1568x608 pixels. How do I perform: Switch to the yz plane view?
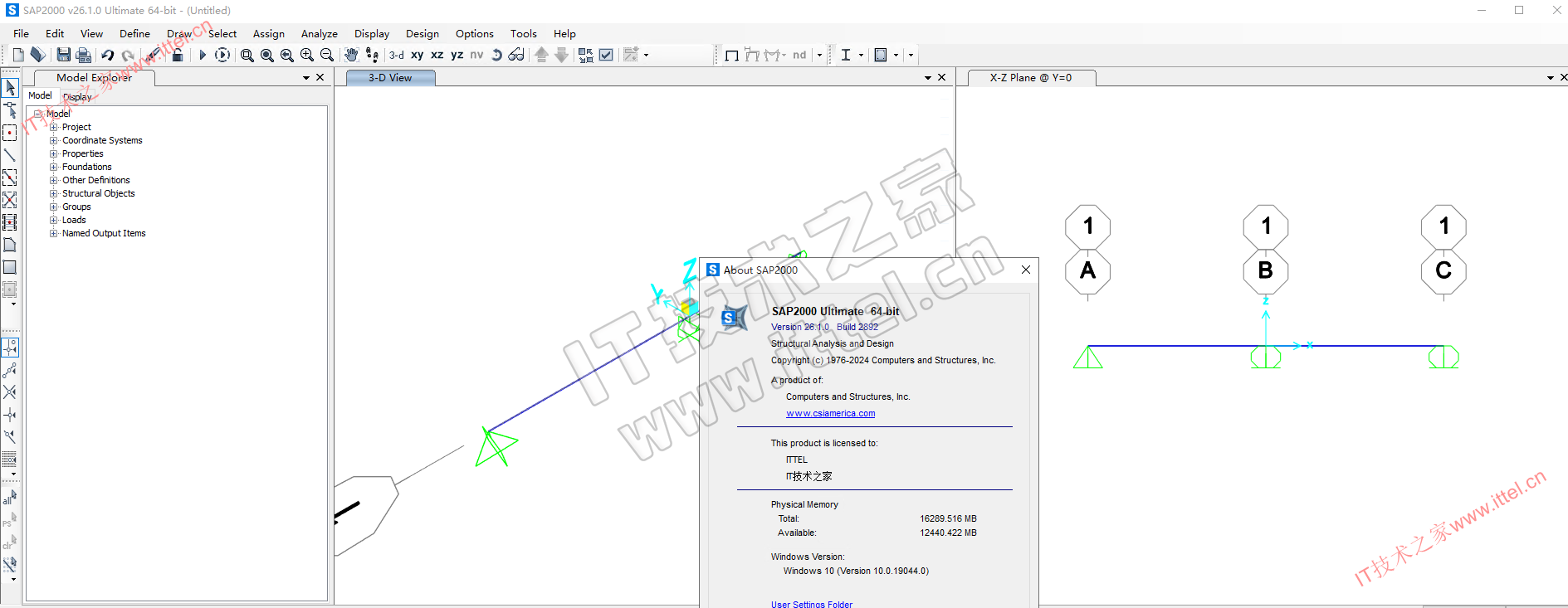coord(457,55)
